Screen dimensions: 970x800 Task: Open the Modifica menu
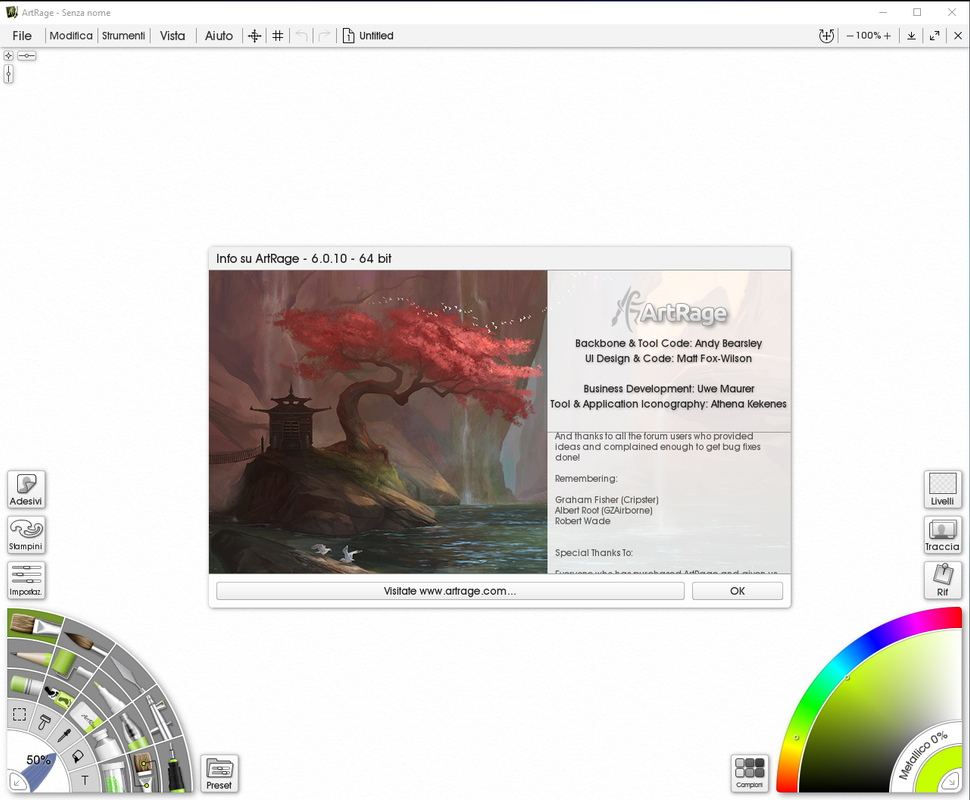71,36
